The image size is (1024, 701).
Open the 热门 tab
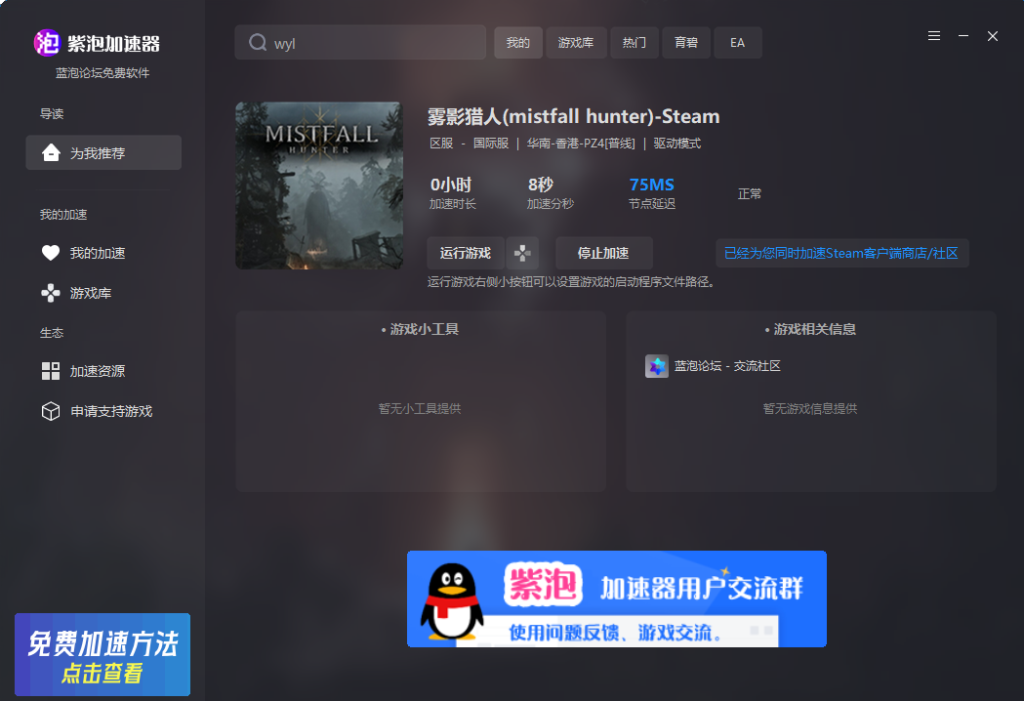pyautogui.click(x=634, y=42)
